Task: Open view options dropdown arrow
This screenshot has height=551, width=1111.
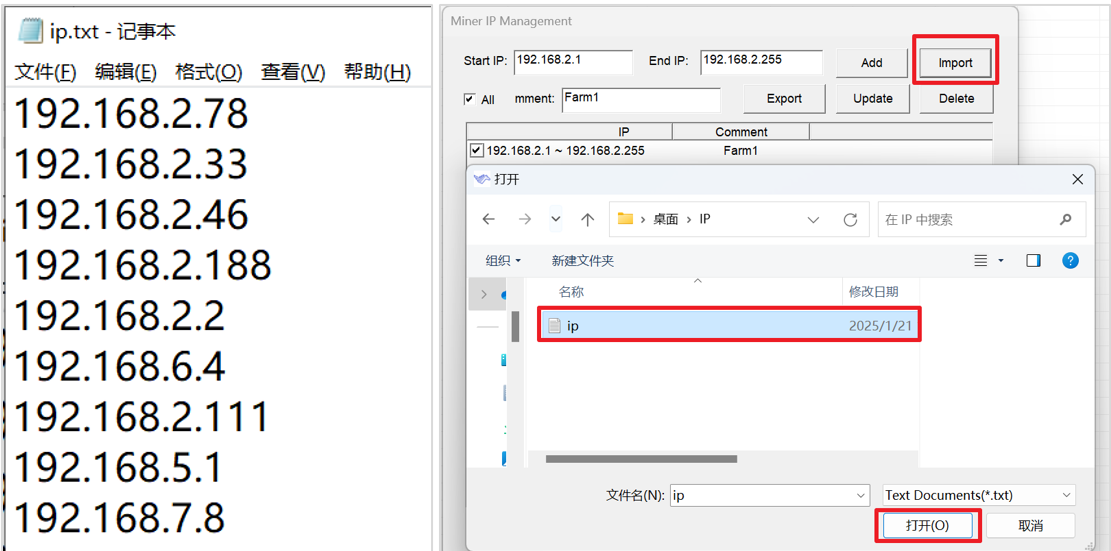Action: click(x=1001, y=261)
